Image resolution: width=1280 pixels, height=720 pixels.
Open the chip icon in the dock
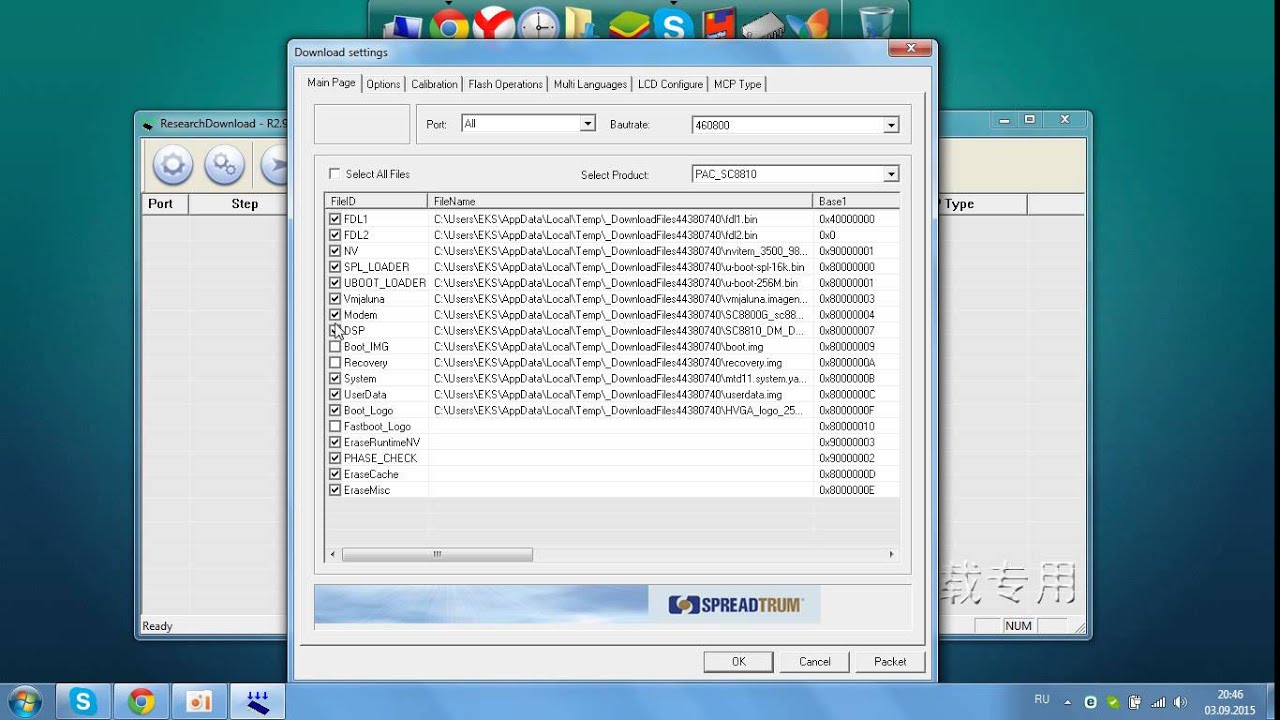point(762,24)
